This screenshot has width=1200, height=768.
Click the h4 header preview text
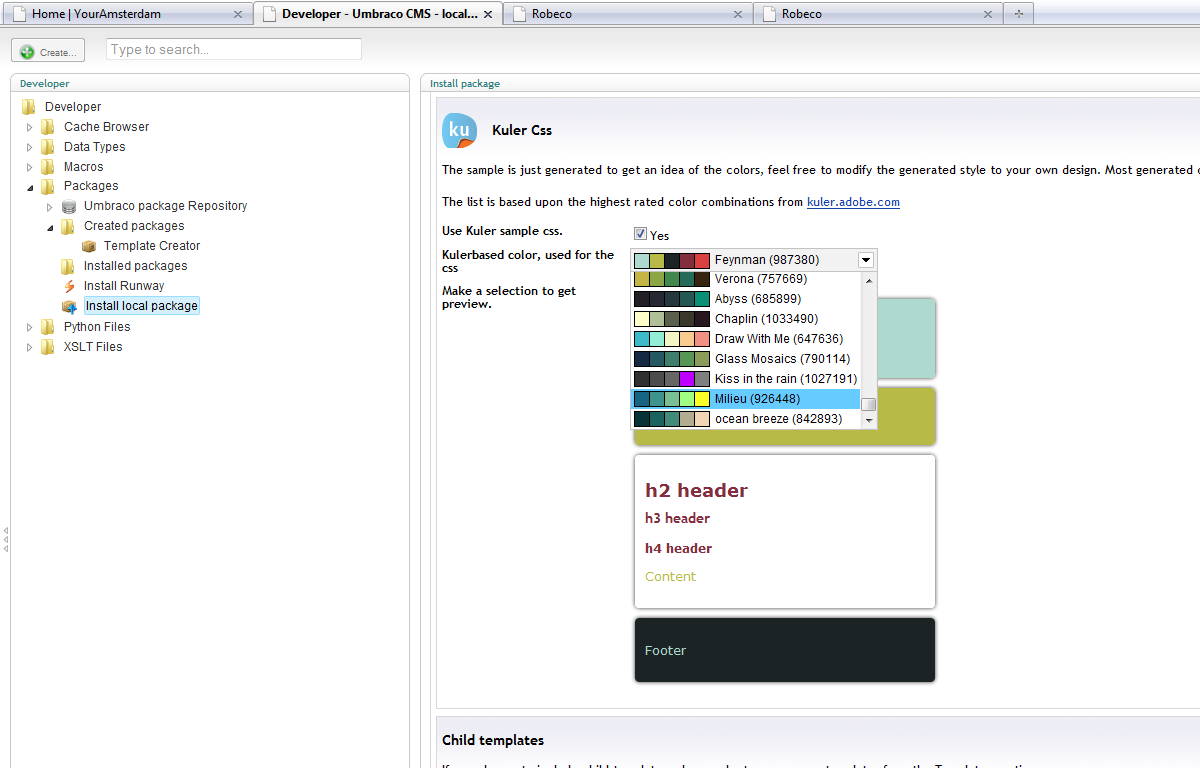678,548
